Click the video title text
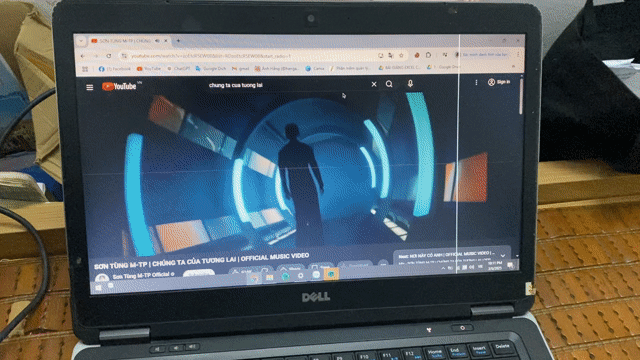 (x=201, y=260)
